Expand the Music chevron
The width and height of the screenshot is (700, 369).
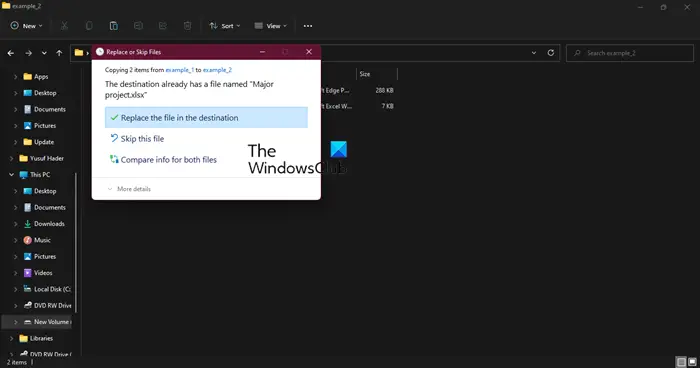[x=15, y=240]
